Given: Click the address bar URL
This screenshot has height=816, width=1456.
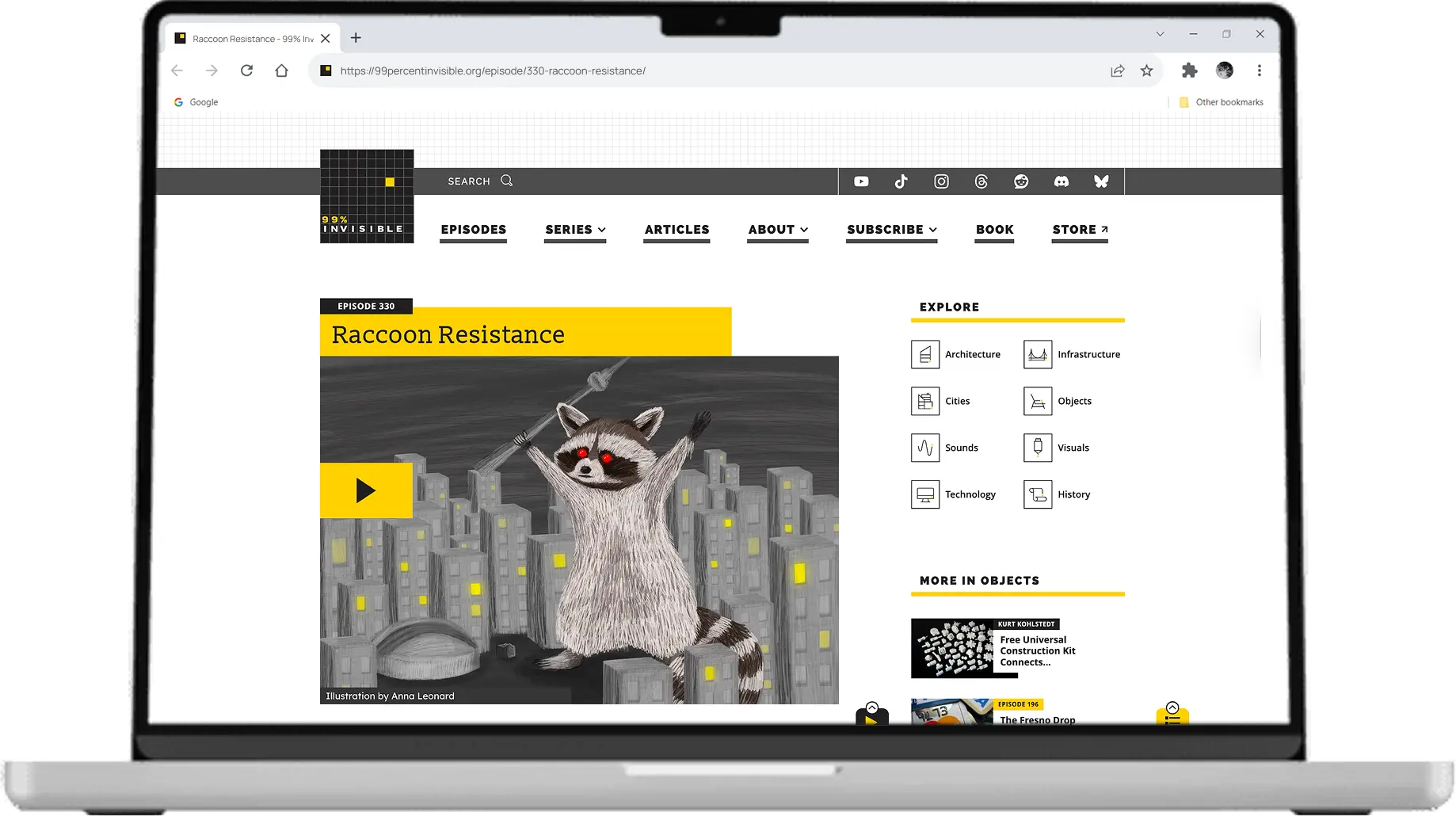Looking at the screenshot, I should pos(493,71).
